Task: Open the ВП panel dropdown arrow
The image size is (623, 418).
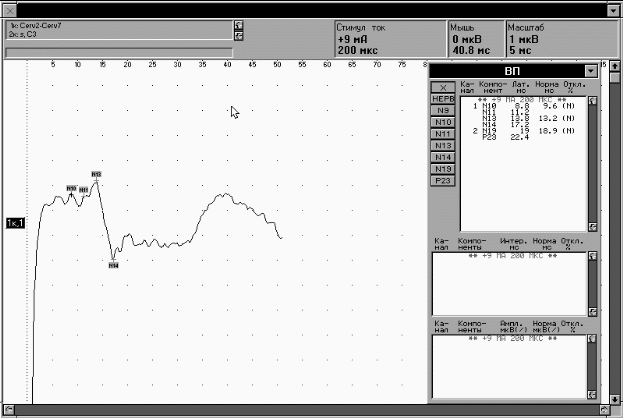Action: point(591,71)
